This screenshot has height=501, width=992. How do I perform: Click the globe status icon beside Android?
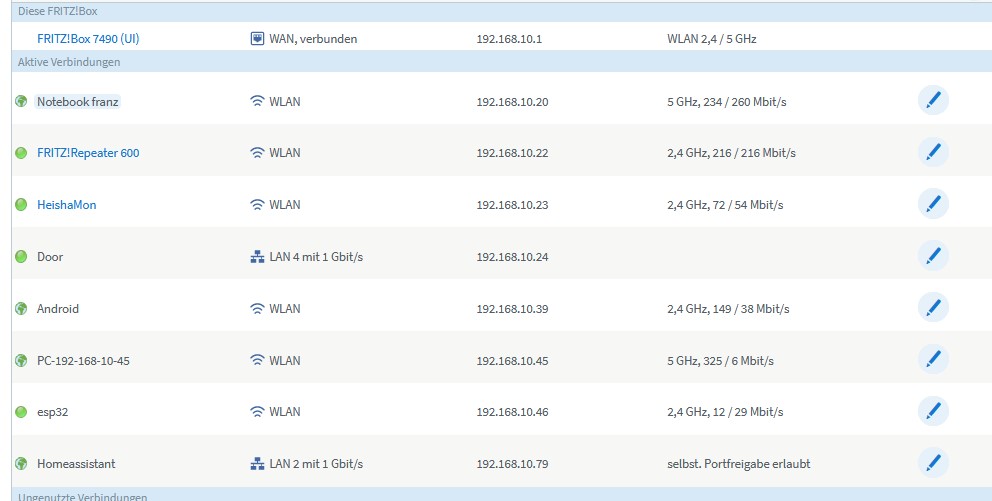(x=20, y=309)
